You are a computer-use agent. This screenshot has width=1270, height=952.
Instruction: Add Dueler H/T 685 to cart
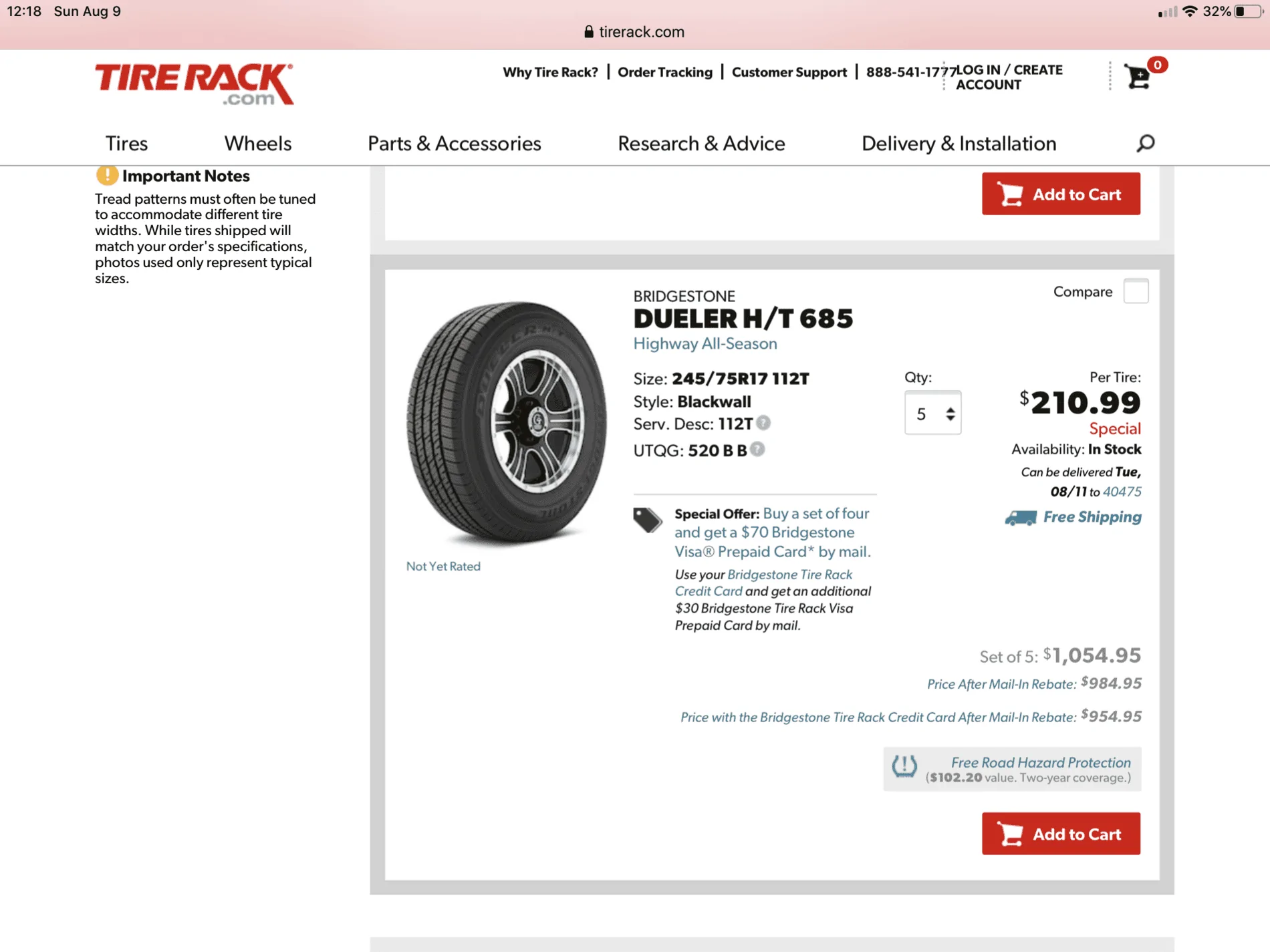coord(1061,834)
